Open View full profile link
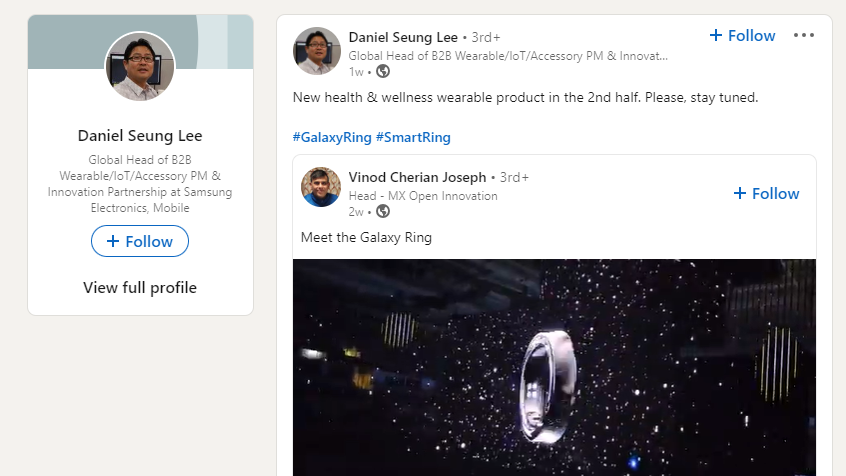 [x=140, y=288]
